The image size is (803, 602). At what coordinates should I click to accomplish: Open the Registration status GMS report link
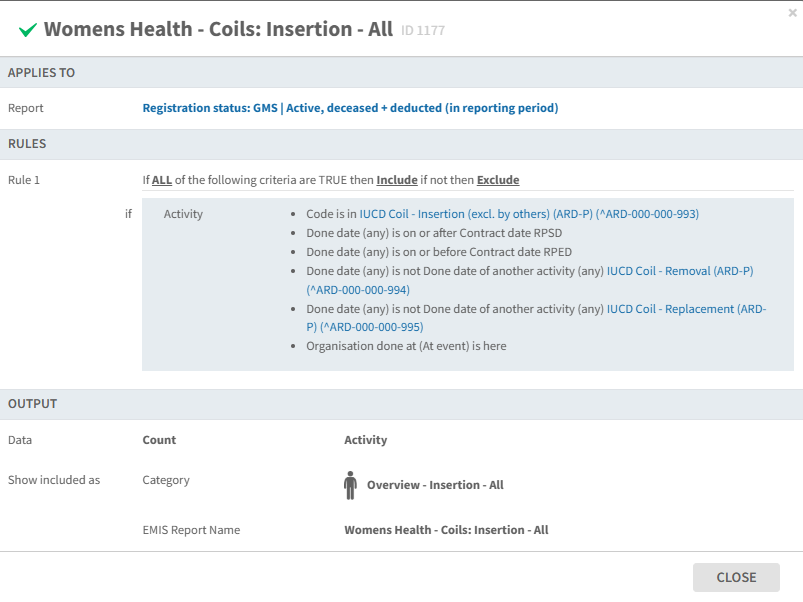tap(350, 108)
